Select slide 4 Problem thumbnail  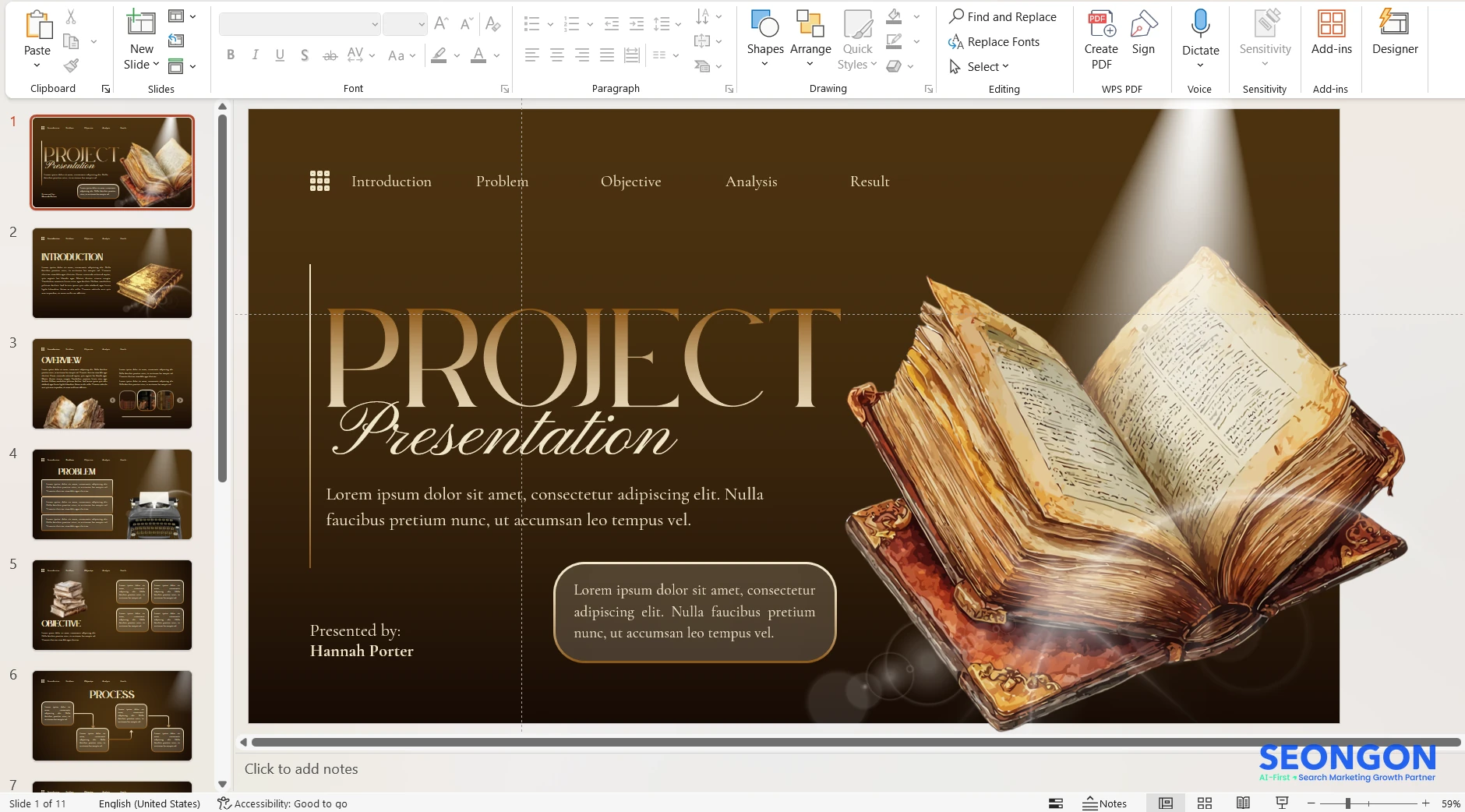click(x=112, y=494)
